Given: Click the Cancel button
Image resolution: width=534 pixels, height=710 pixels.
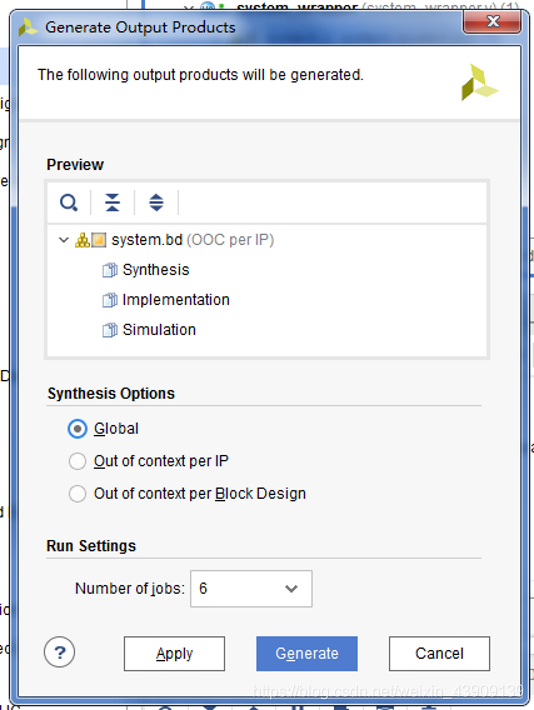Looking at the screenshot, I should point(439,653).
